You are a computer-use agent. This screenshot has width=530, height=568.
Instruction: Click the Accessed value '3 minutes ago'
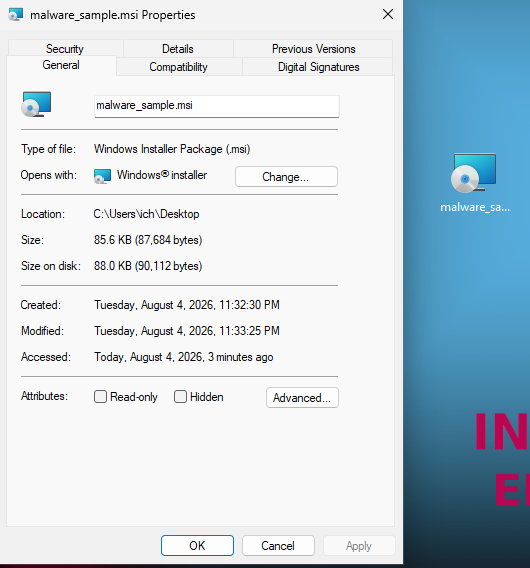tap(184, 357)
